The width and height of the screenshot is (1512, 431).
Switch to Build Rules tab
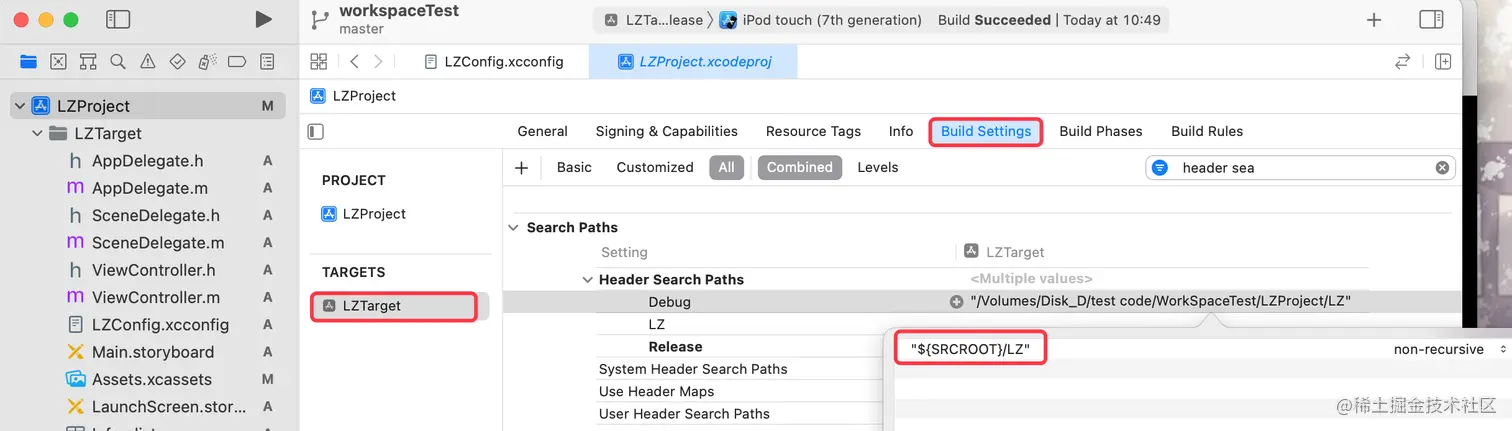[x=1207, y=131]
